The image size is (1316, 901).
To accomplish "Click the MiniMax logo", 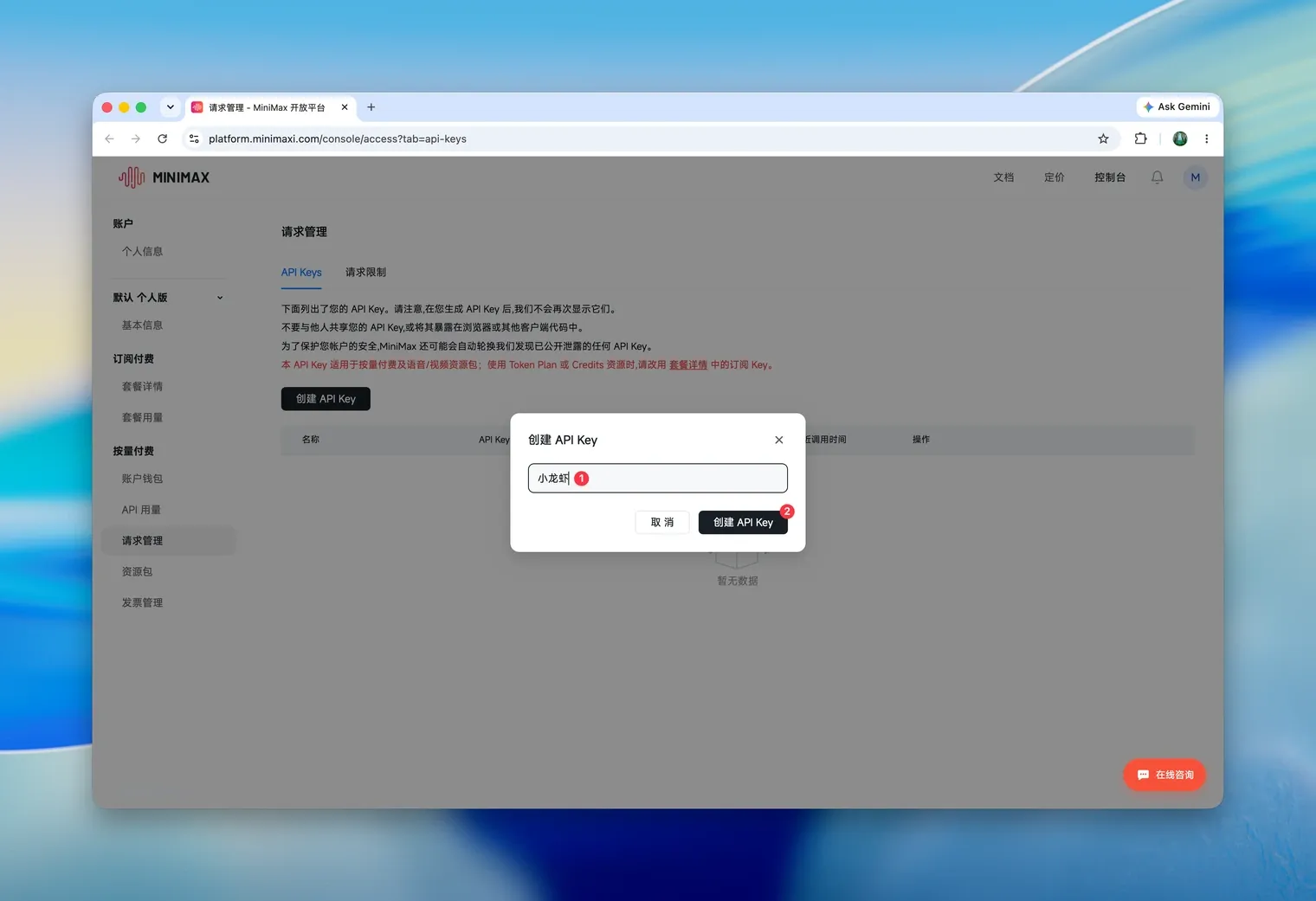I will (x=164, y=177).
